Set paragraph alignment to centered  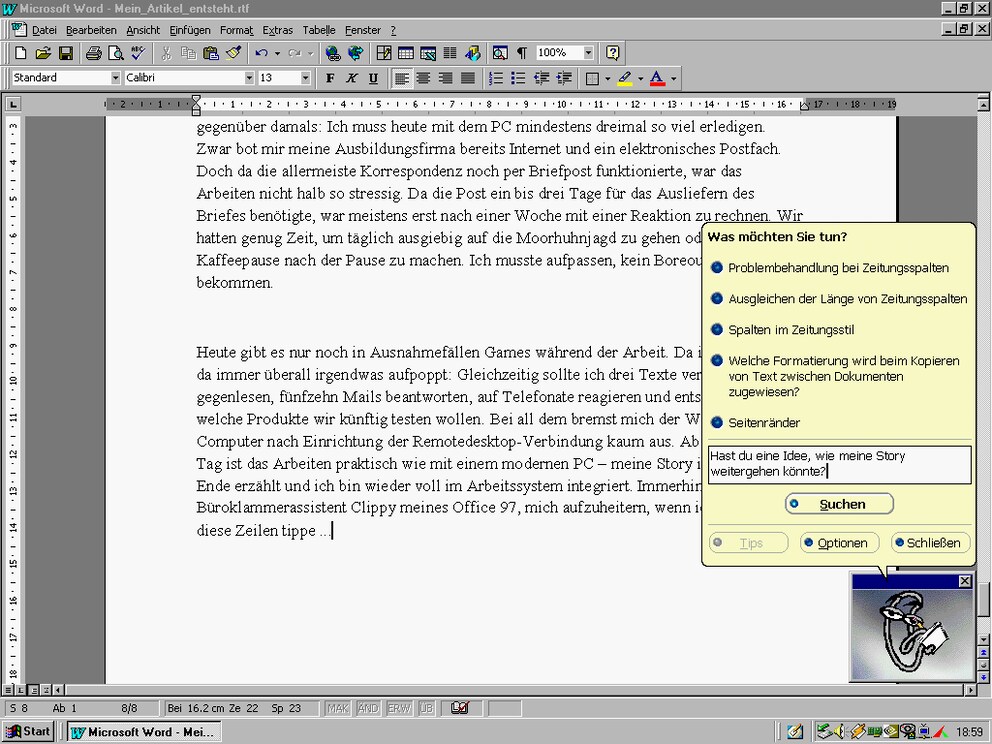tap(423, 78)
